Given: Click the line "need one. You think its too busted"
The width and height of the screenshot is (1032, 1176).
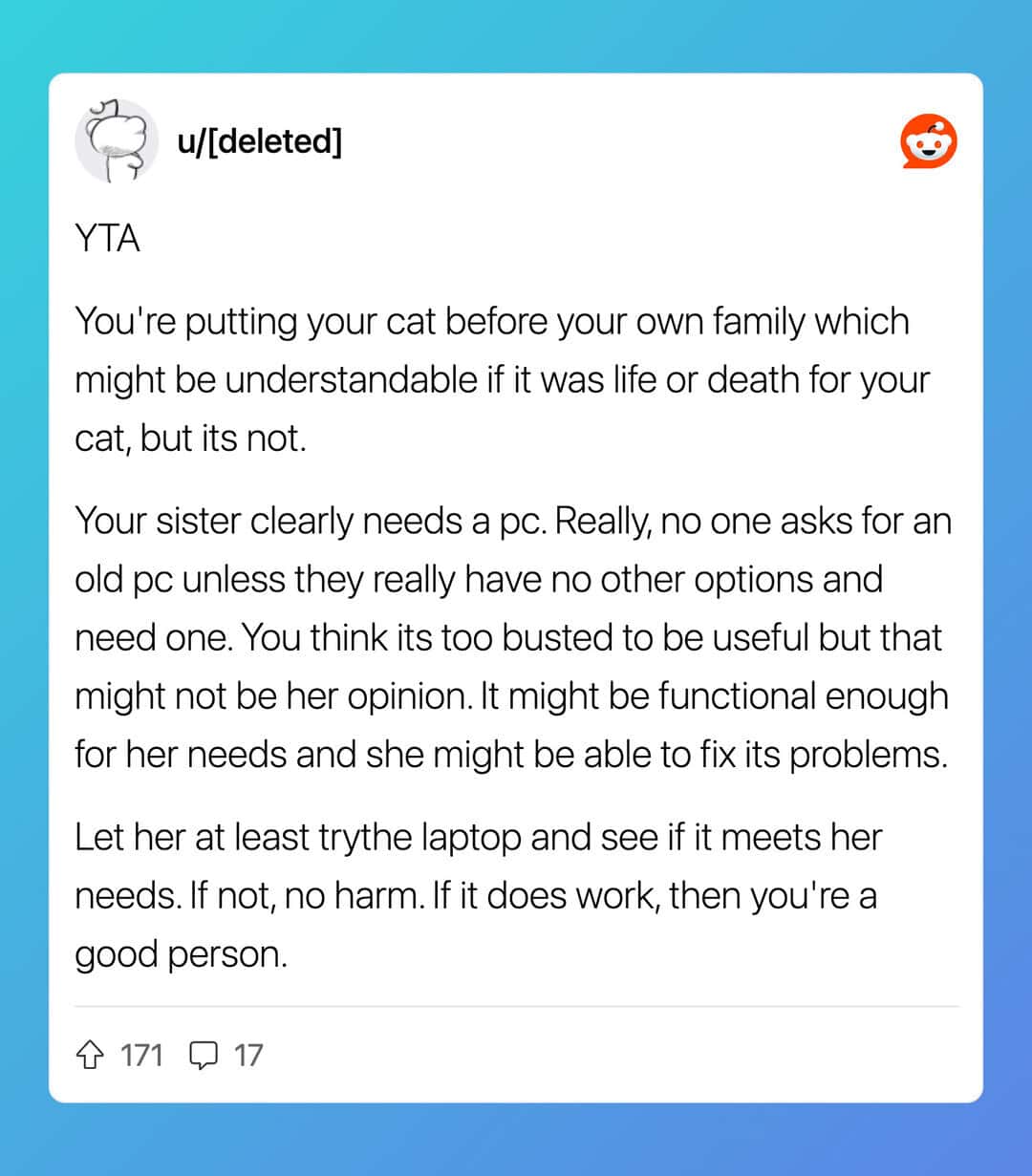Looking at the screenshot, I should coord(507,637).
